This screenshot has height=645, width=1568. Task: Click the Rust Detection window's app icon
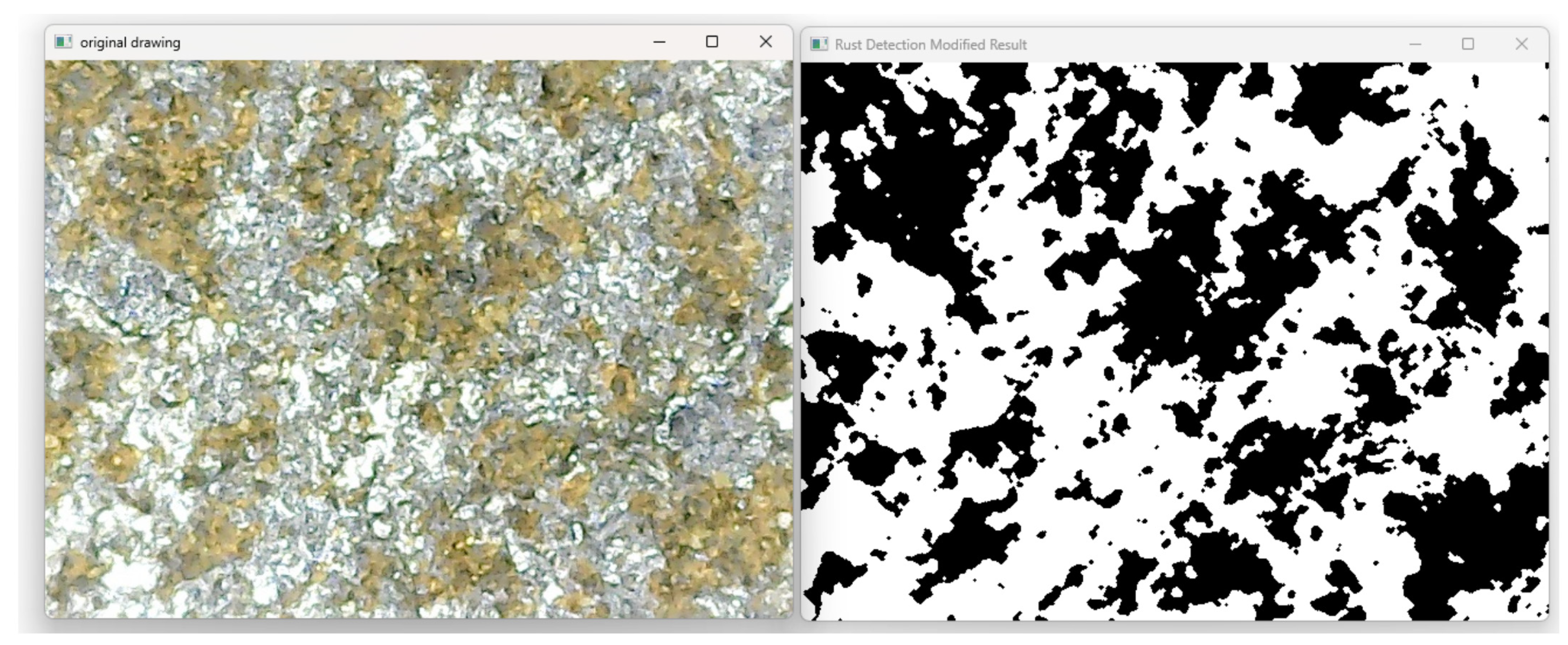tap(819, 44)
